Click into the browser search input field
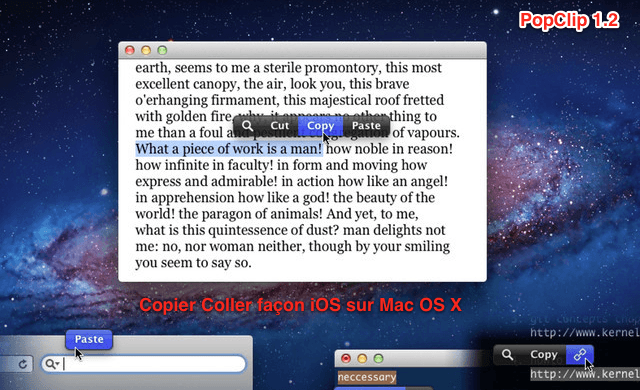640x390 pixels. click(x=144, y=364)
